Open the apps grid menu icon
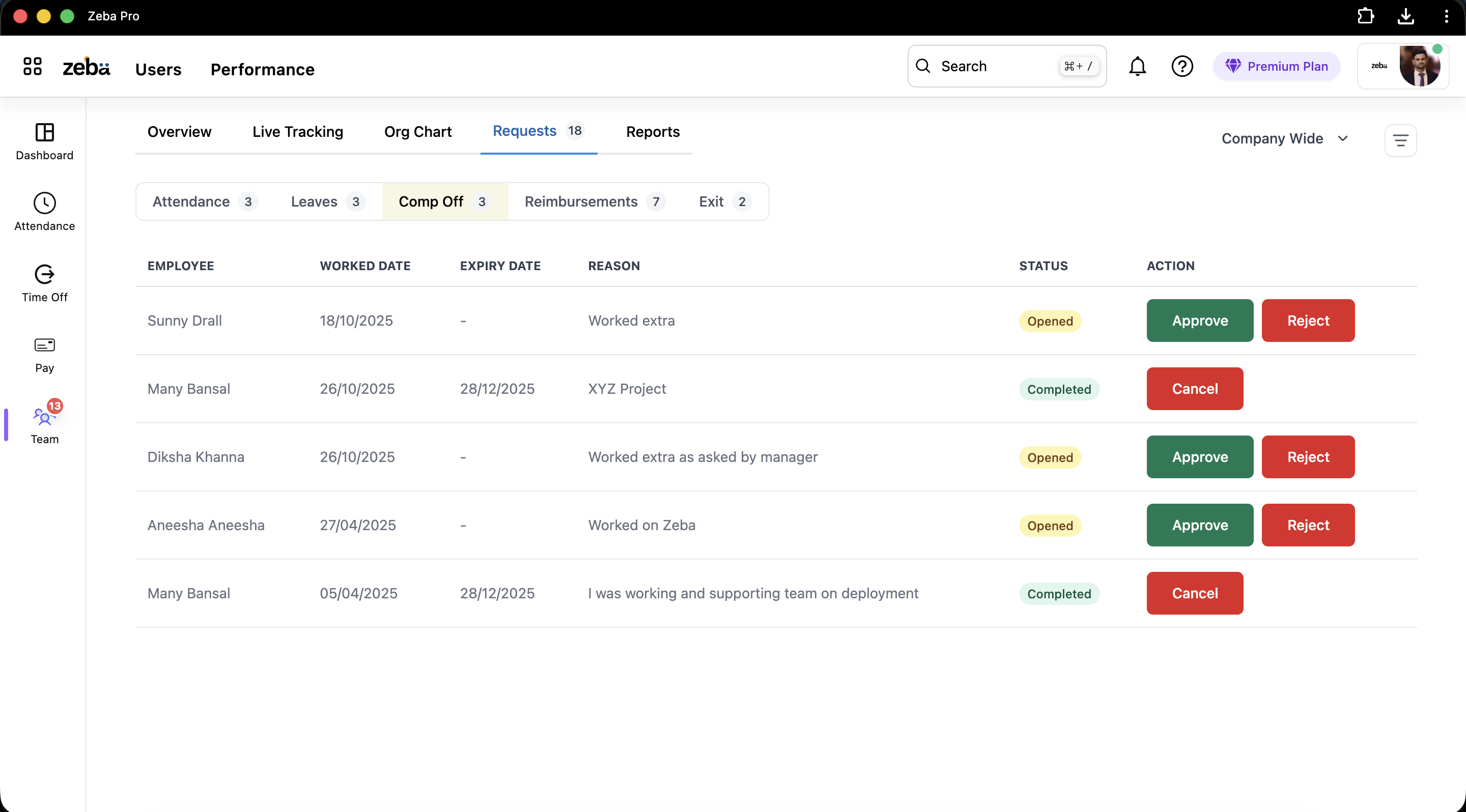 (33, 66)
